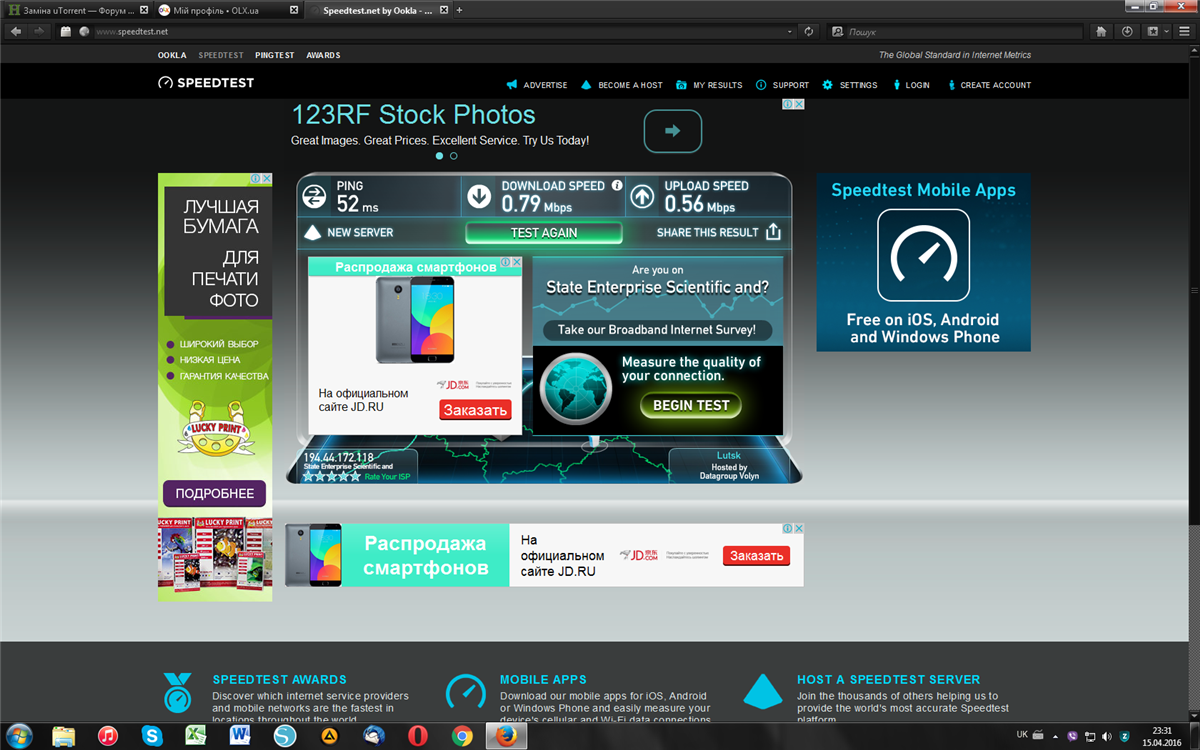Screen dimensions: 1200x750
Task: Open the SPEEDTEST AWARDS heading link
Action: coord(279,680)
